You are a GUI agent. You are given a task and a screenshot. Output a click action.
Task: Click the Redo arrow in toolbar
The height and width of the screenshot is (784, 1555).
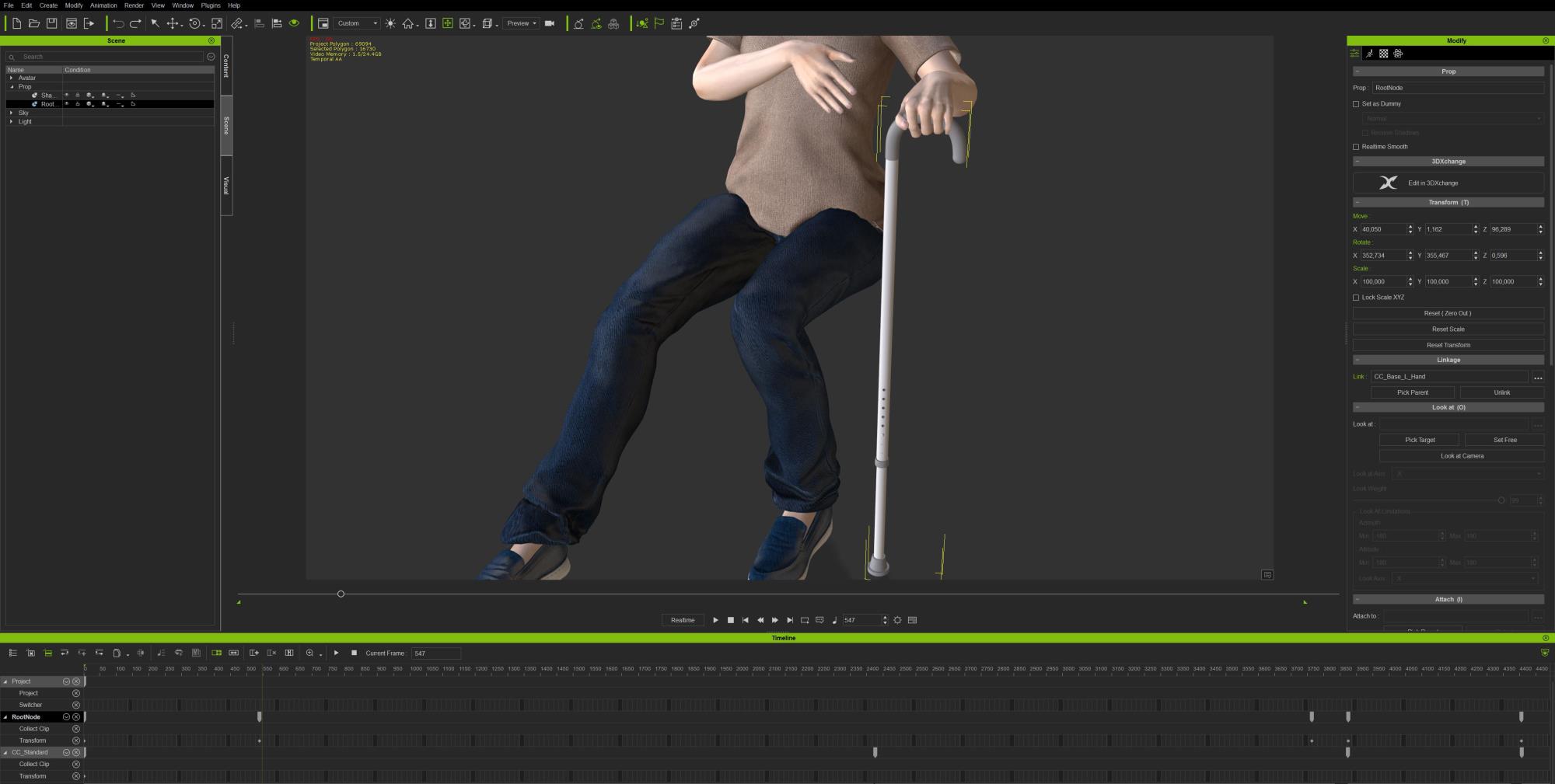(x=135, y=23)
